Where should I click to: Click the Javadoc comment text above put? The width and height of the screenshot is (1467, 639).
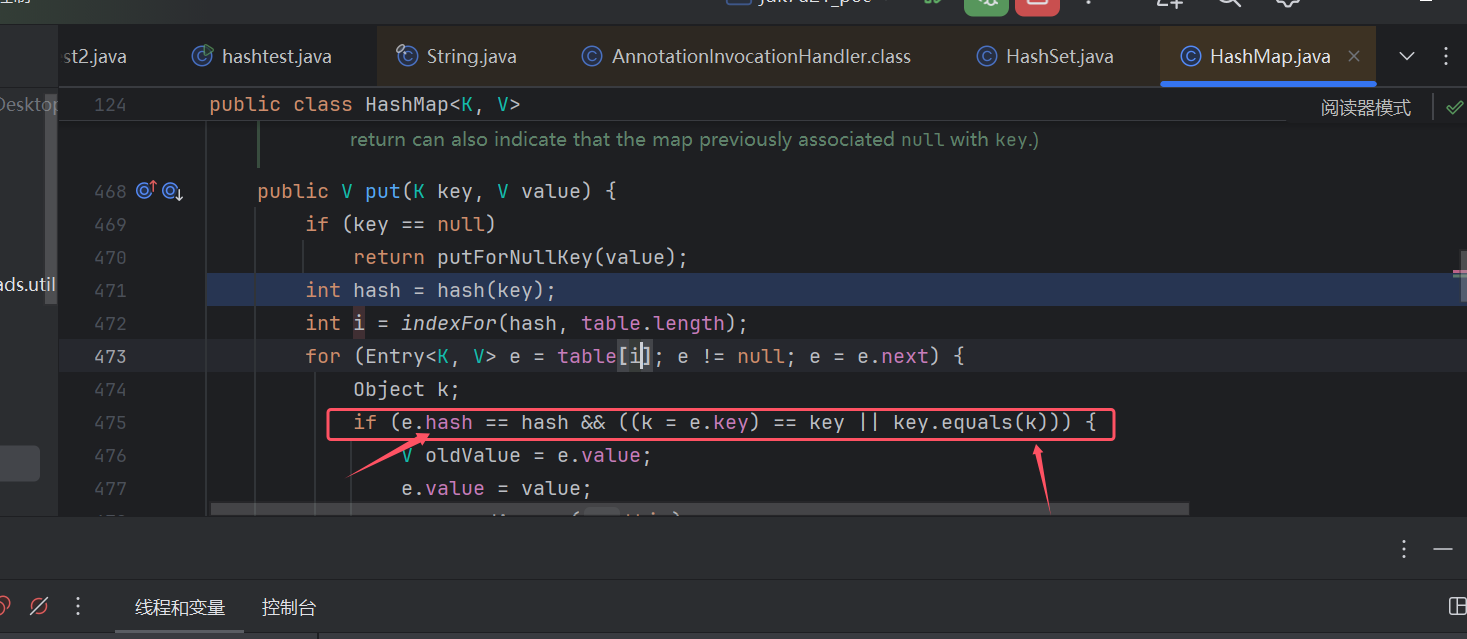point(694,140)
